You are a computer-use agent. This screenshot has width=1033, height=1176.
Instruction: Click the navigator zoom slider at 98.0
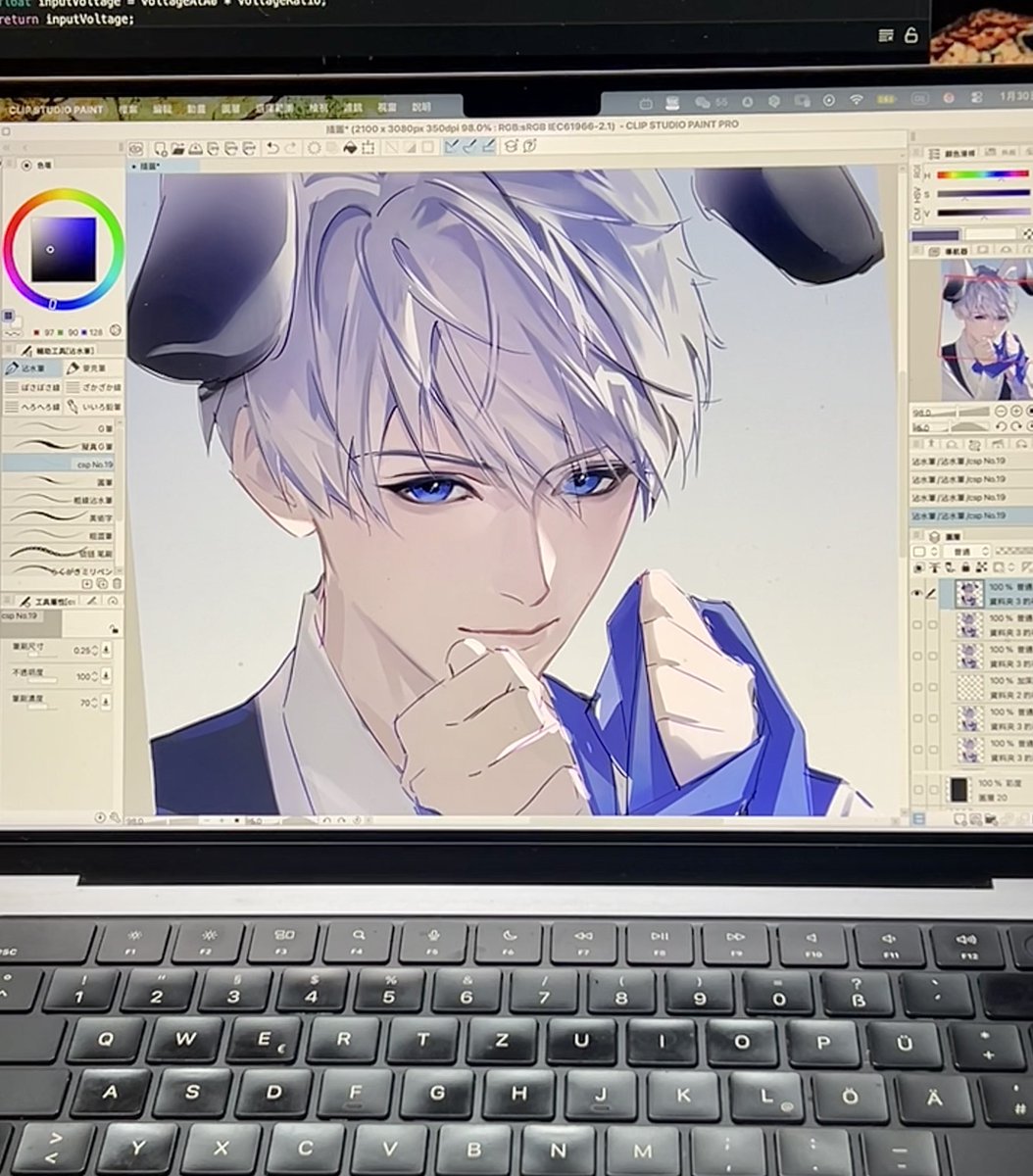pyautogui.click(x=951, y=412)
